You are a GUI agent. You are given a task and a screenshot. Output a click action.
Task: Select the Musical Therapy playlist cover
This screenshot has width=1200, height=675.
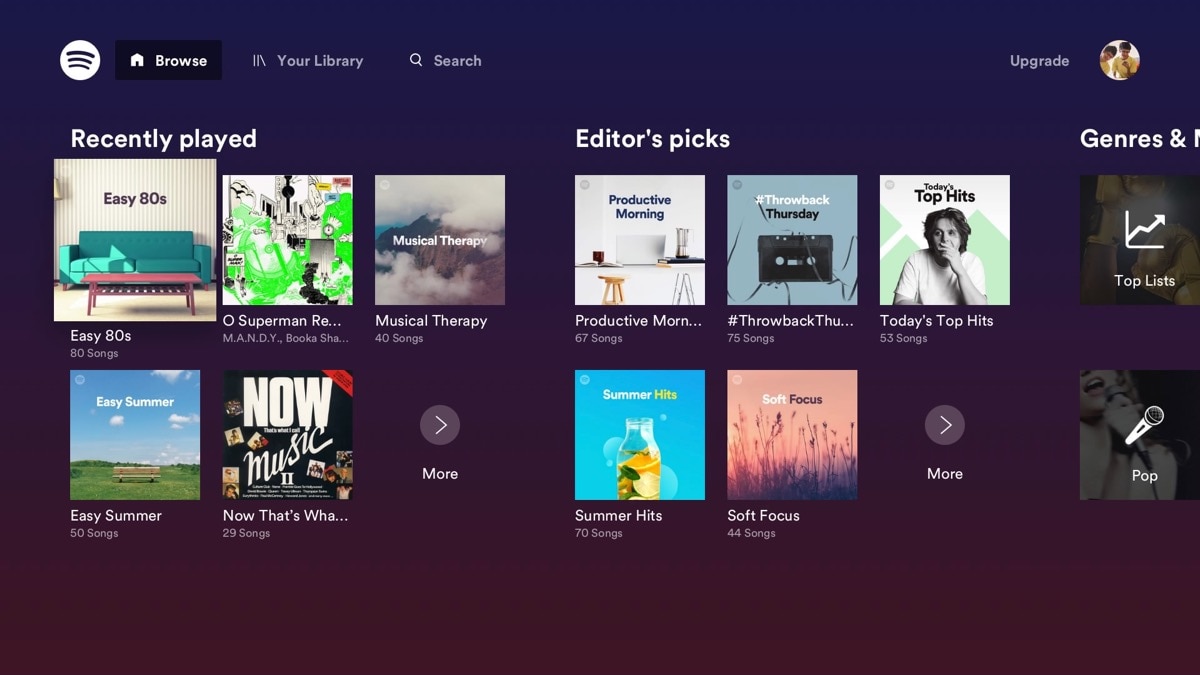[x=440, y=240]
